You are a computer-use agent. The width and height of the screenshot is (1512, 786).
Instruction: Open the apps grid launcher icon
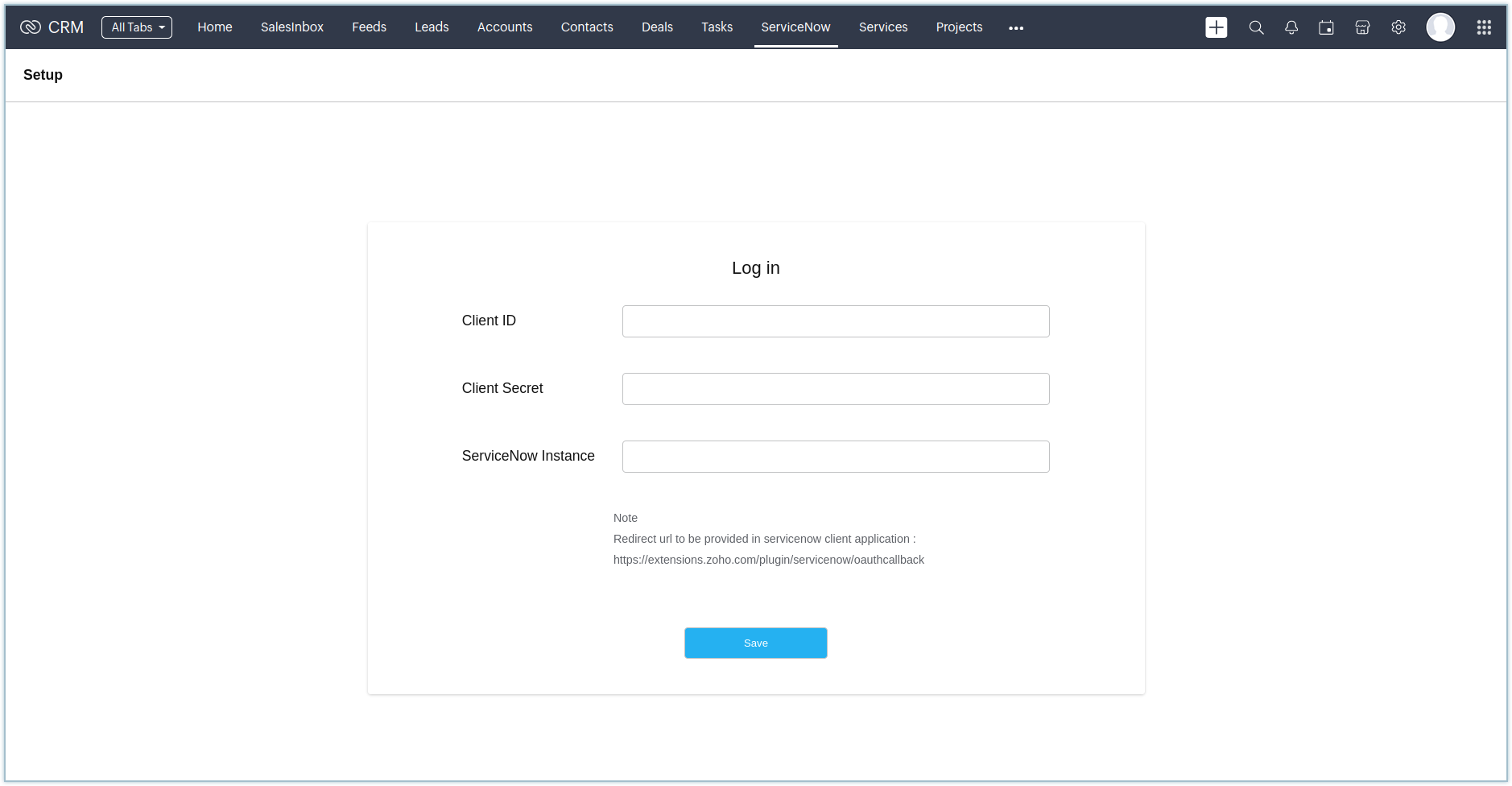coord(1484,27)
